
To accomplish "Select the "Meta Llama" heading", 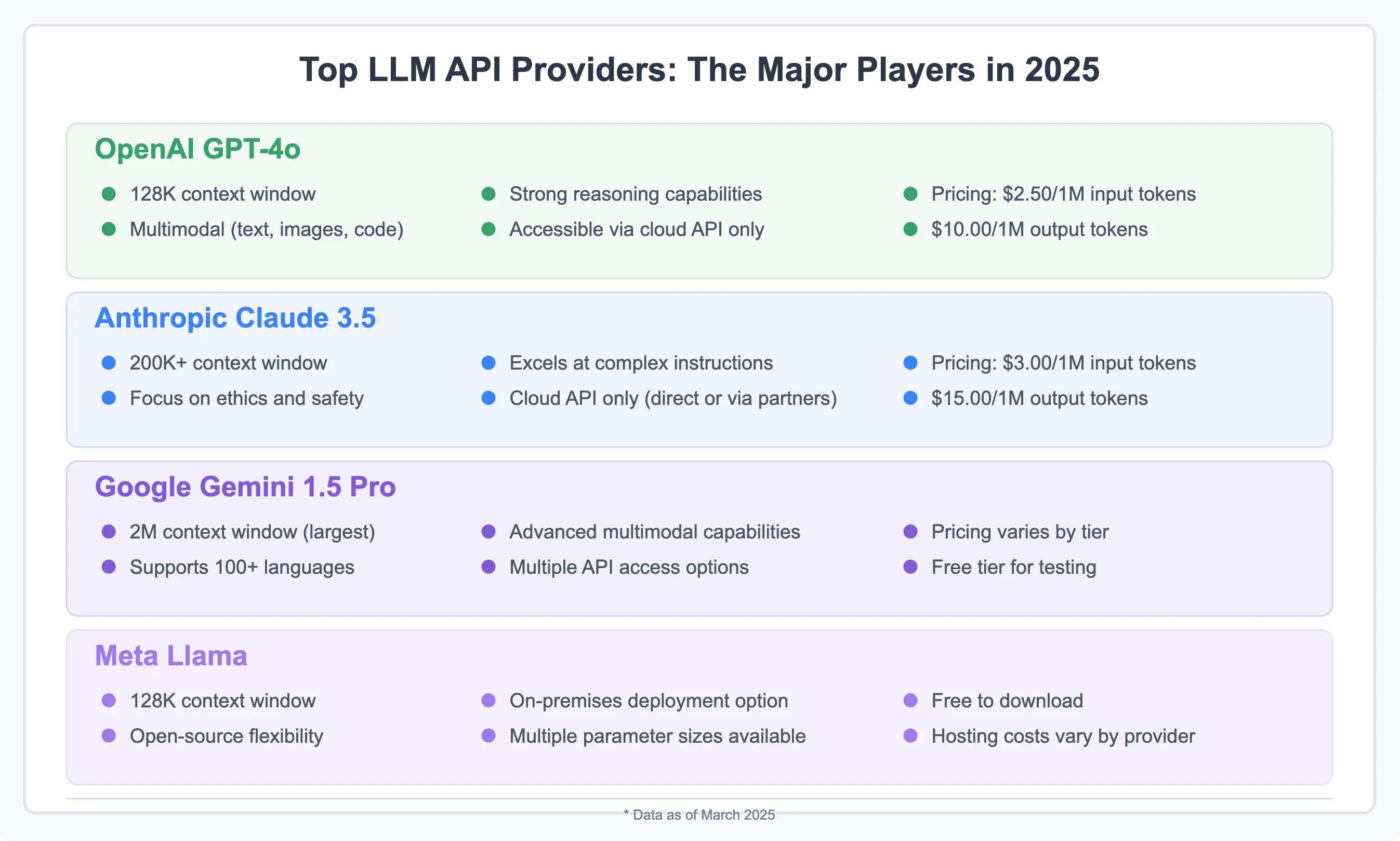I will [171, 655].
